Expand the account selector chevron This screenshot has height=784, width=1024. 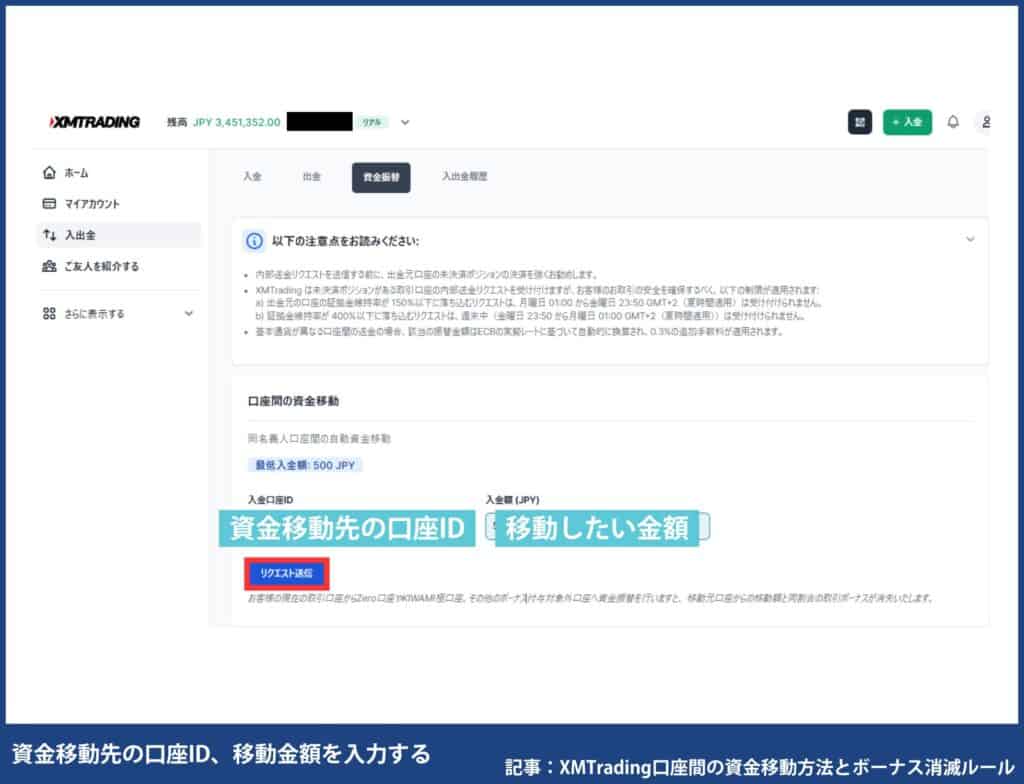405,122
